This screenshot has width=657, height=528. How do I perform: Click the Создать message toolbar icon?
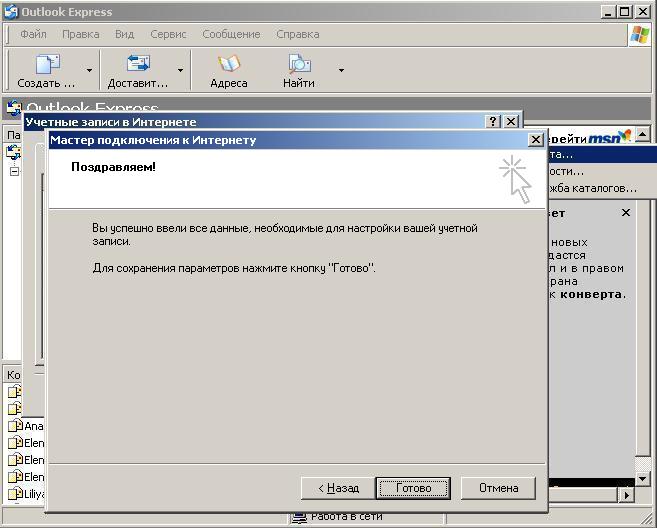click(47, 70)
